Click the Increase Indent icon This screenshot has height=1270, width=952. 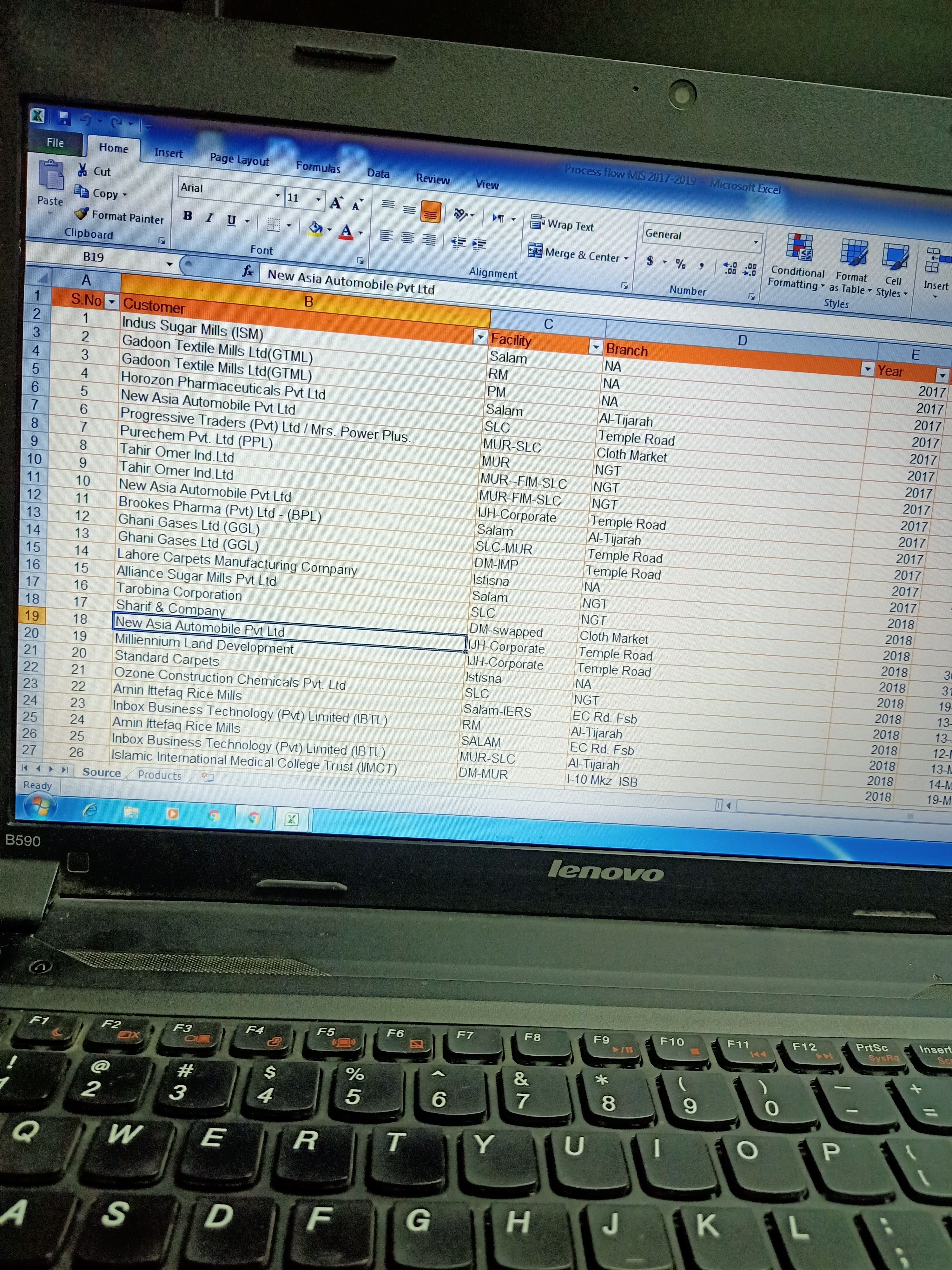pos(479,244)
